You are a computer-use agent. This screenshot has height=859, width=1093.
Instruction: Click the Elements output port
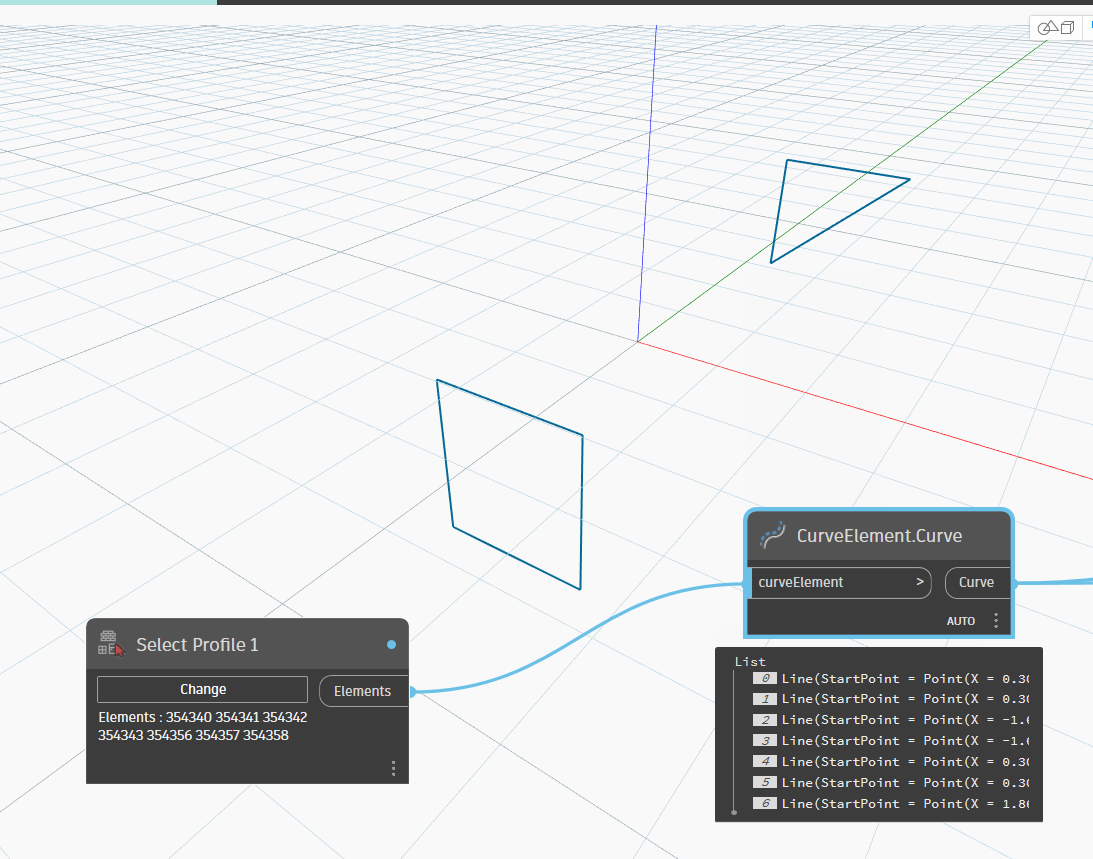363,691
